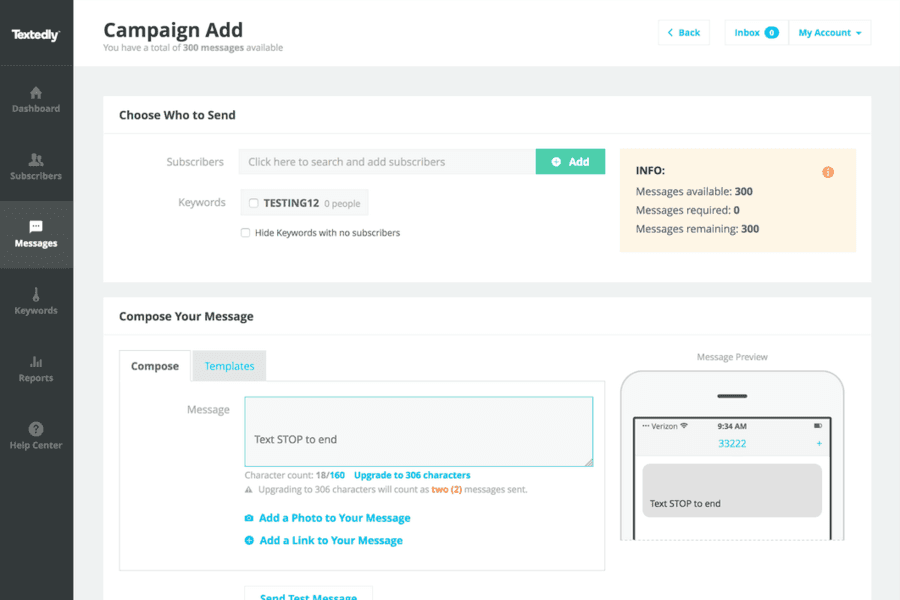Check the TESTING12 keyword checkbox
Image resolution: width=900 pixels, height=600 pixels.
(x=254, y=203)
